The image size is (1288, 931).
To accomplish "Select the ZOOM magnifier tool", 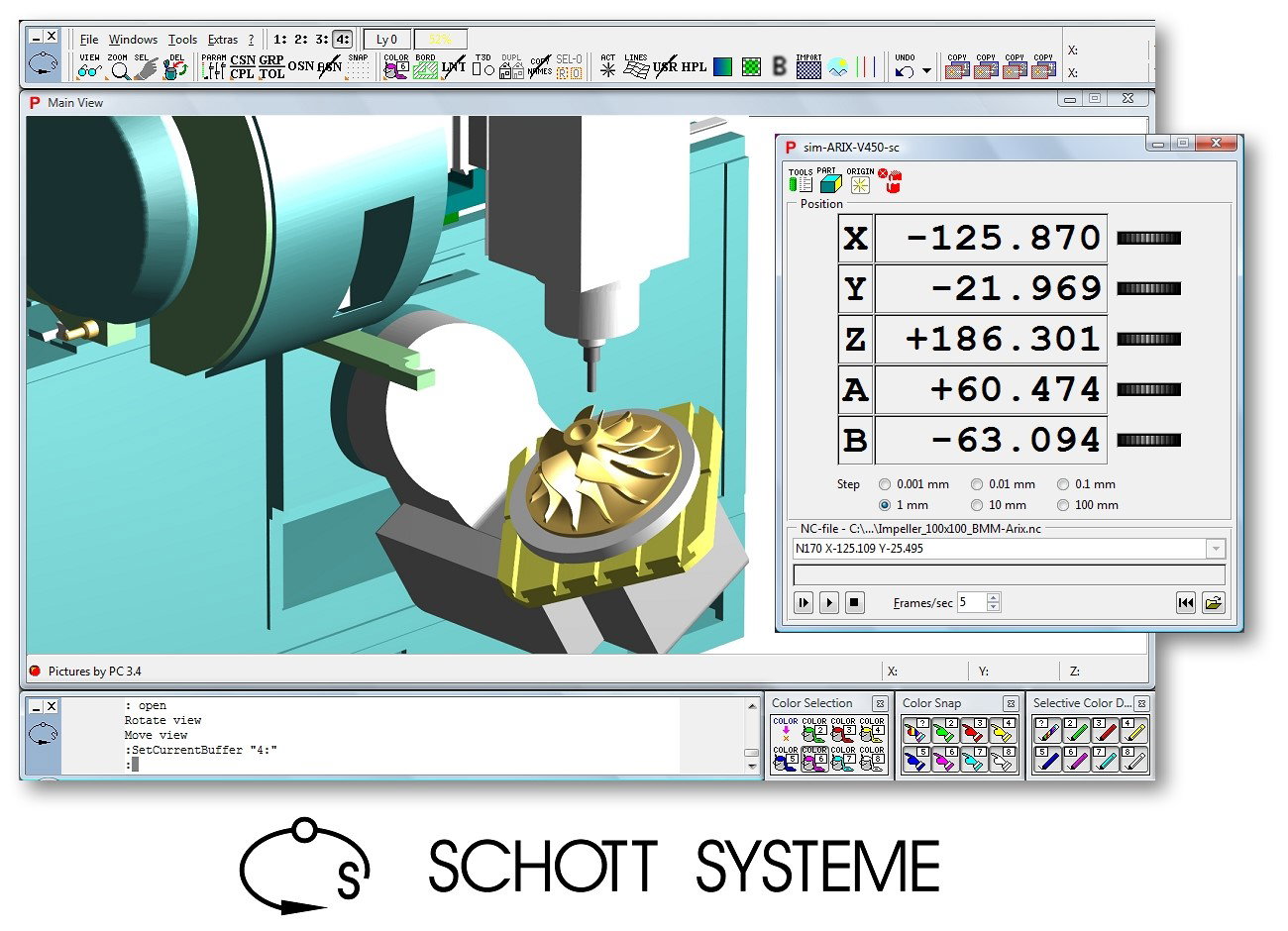I will (118, 67).
